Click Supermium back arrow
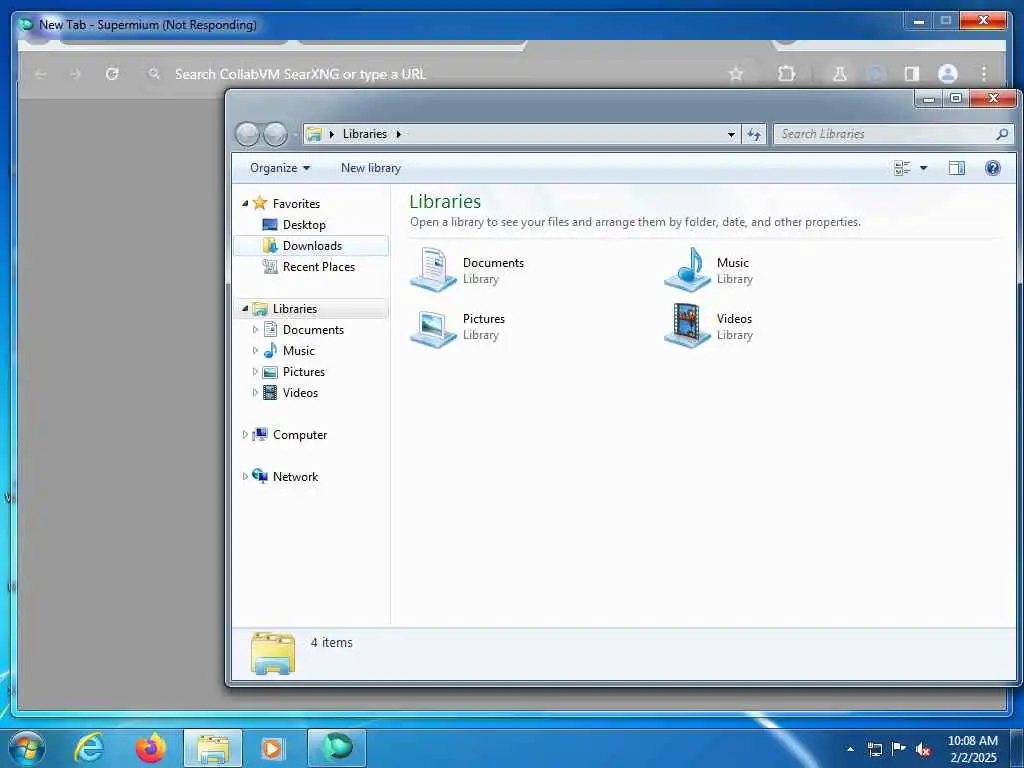This screenshot has height=768, width=1024. coord(40,74)
